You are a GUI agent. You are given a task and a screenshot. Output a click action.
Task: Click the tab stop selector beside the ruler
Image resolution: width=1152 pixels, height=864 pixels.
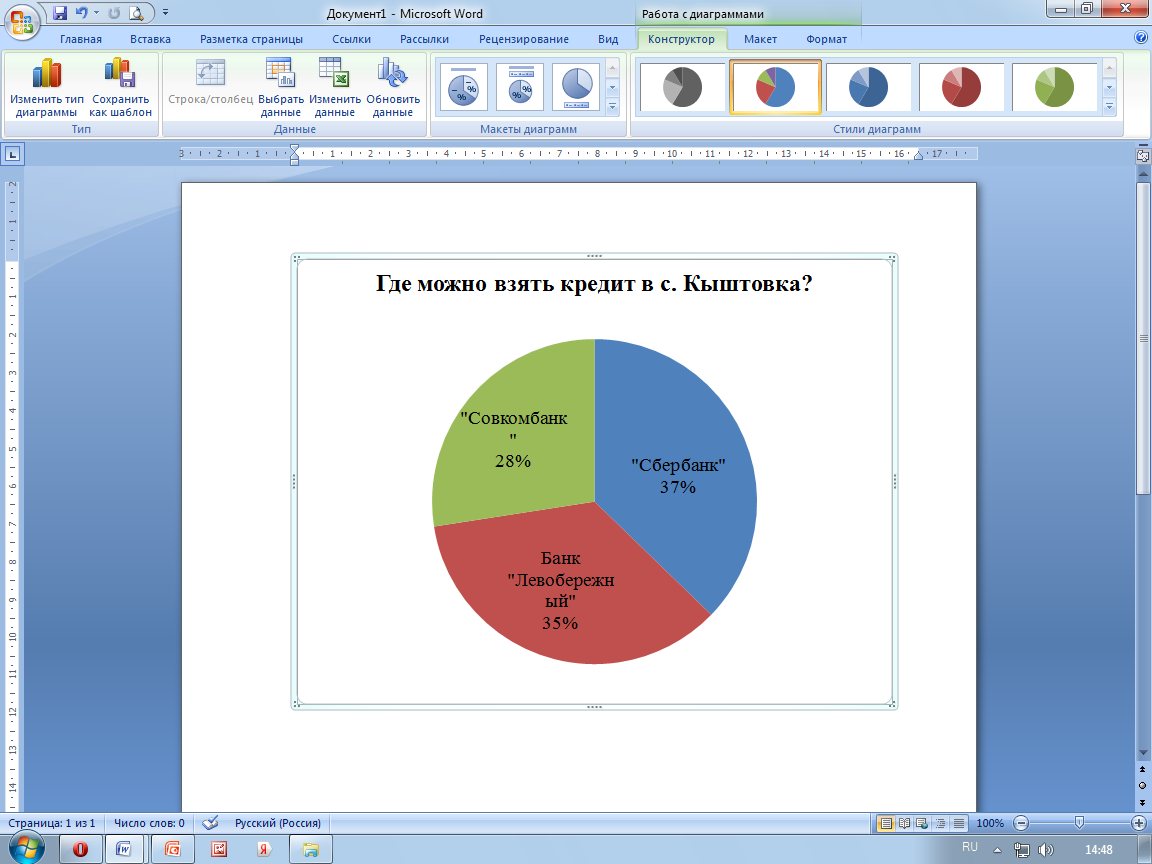pos(13,154)
